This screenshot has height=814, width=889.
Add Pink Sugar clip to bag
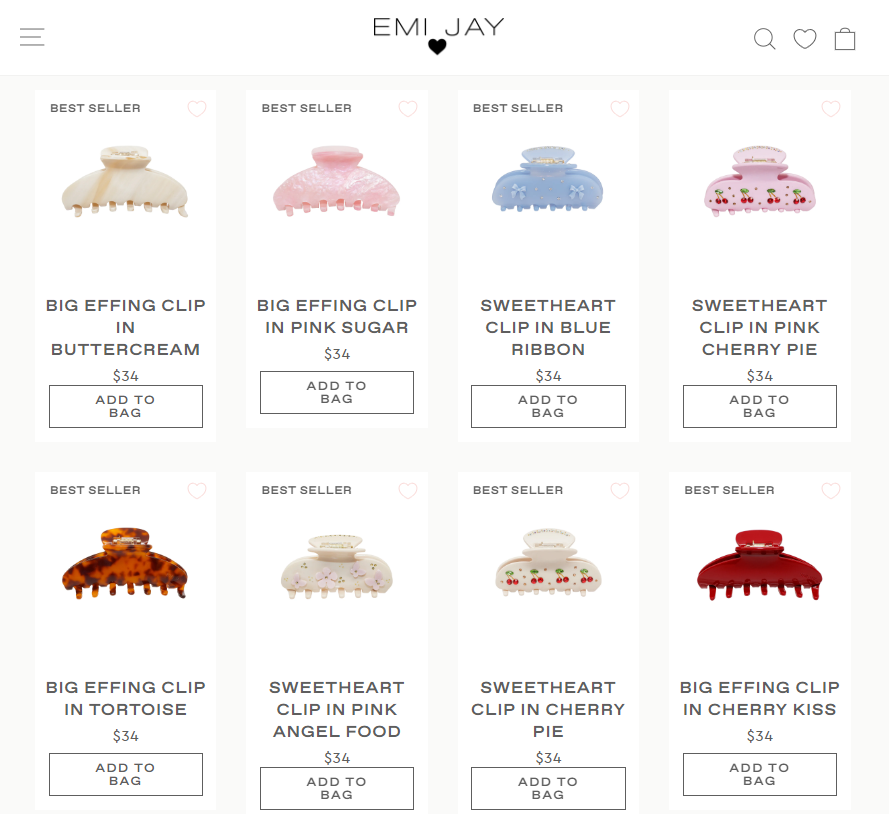point(337,392)
